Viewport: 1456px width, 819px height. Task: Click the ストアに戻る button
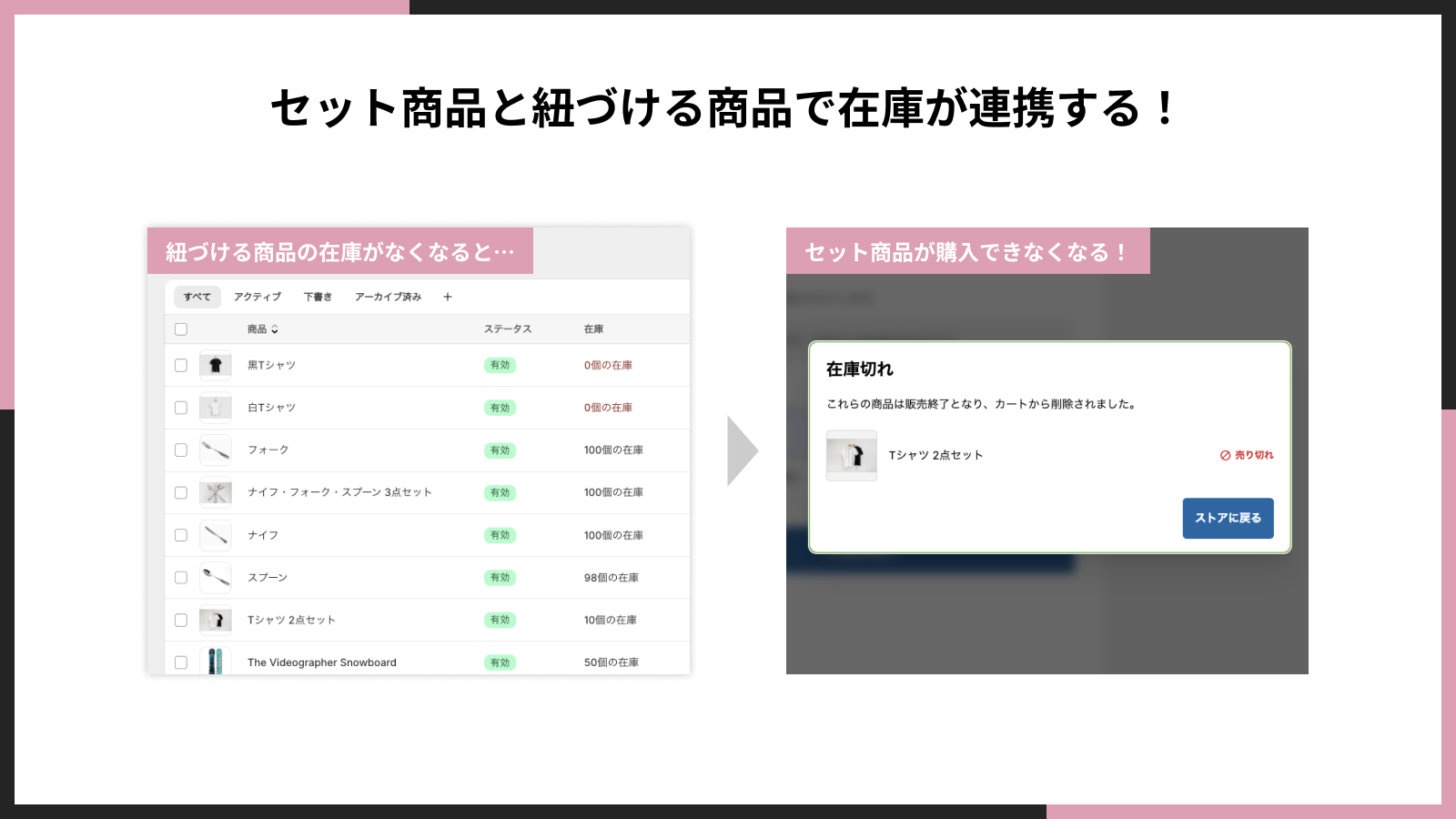click(1228, 518)
